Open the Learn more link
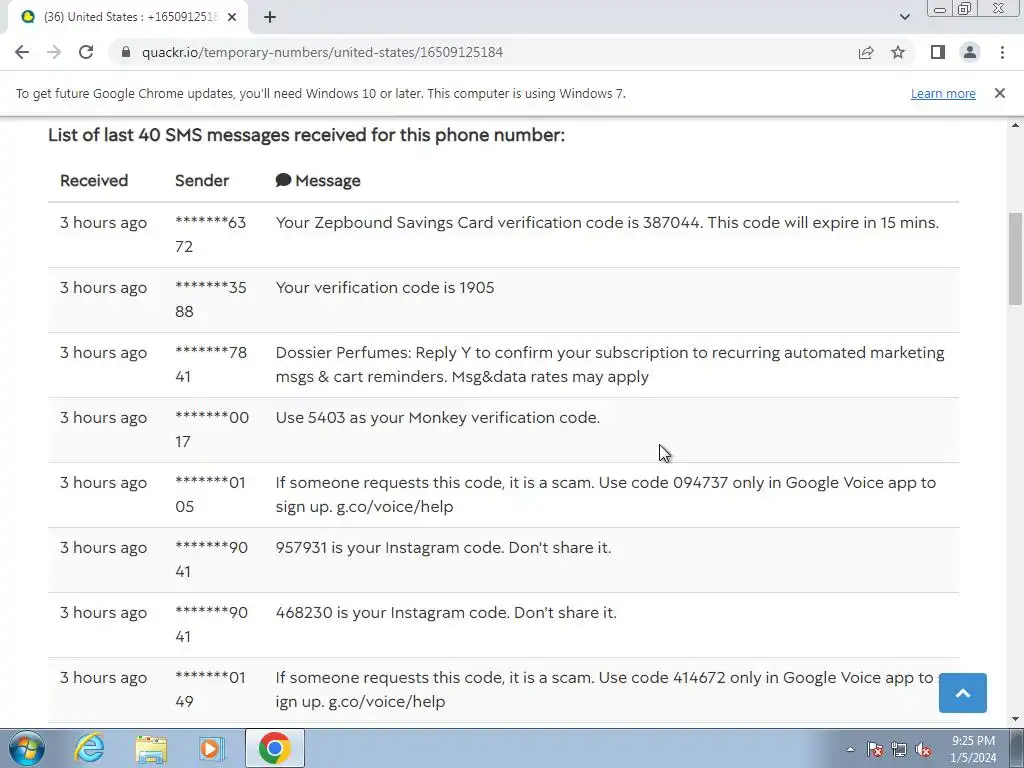Screen dimensions: 1024x768 (943, 93)
